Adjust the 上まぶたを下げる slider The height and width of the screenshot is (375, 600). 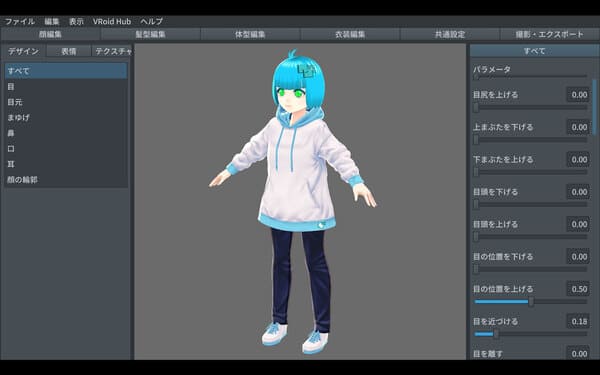click(531, 140)
